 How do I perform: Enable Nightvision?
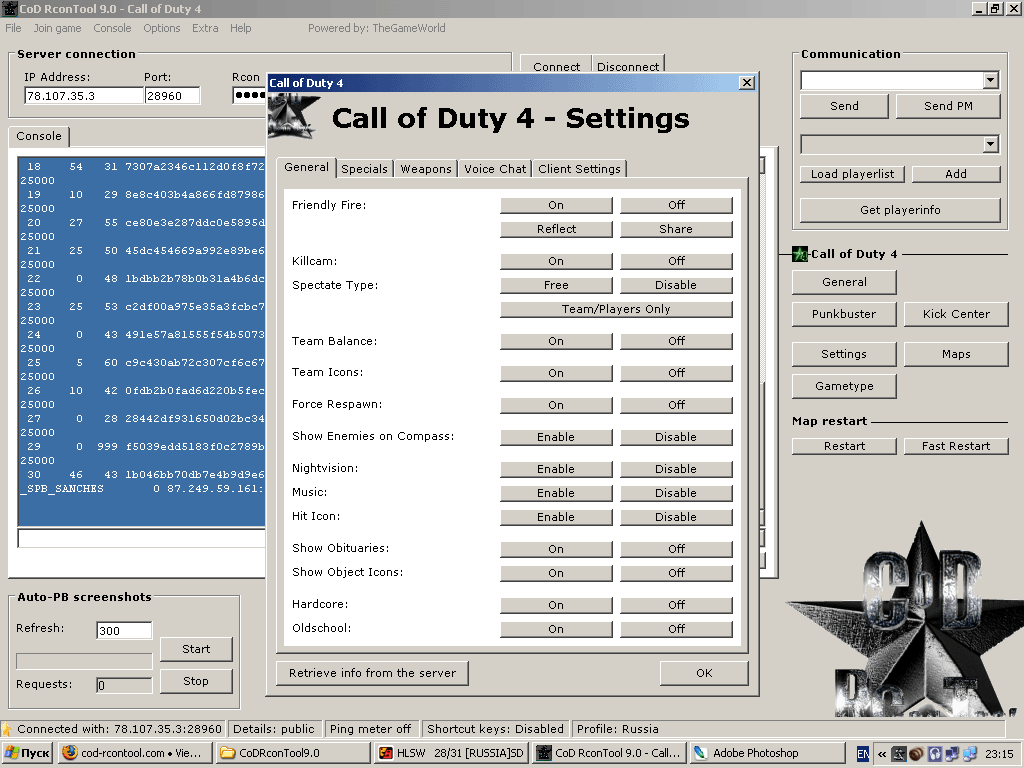point(556,469)
